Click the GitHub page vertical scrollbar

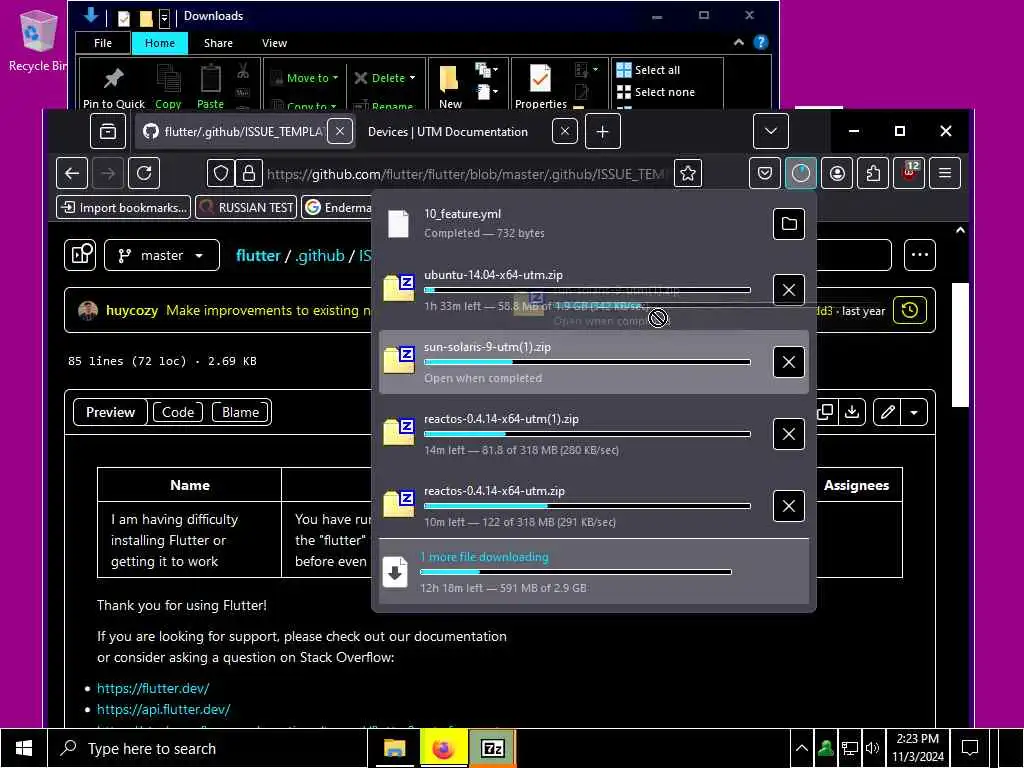[959, 345]
